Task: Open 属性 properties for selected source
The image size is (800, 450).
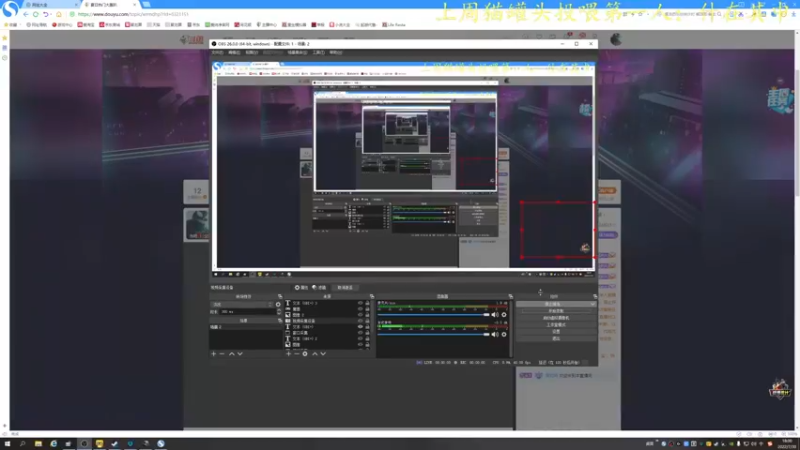Action: click(x=302, y=288)
